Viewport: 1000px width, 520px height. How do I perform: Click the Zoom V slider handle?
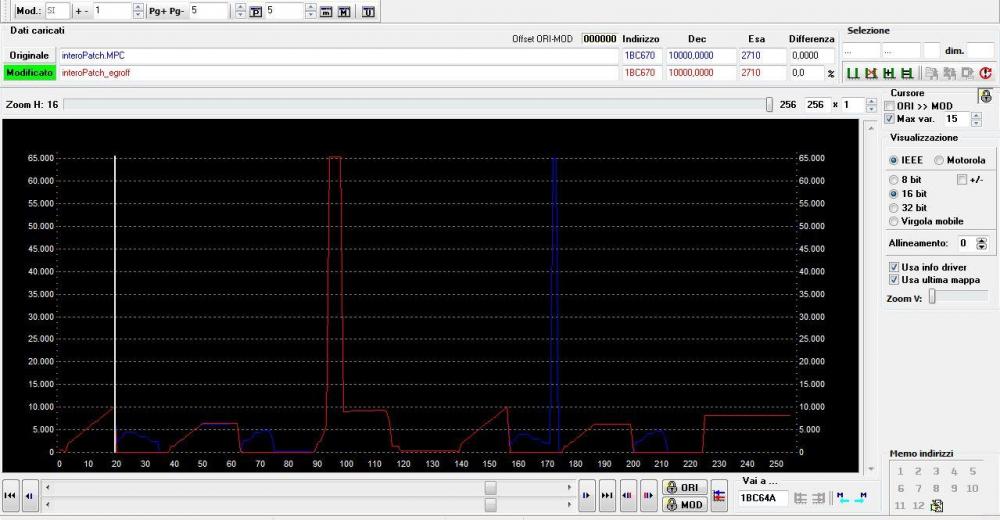[932, 296]
